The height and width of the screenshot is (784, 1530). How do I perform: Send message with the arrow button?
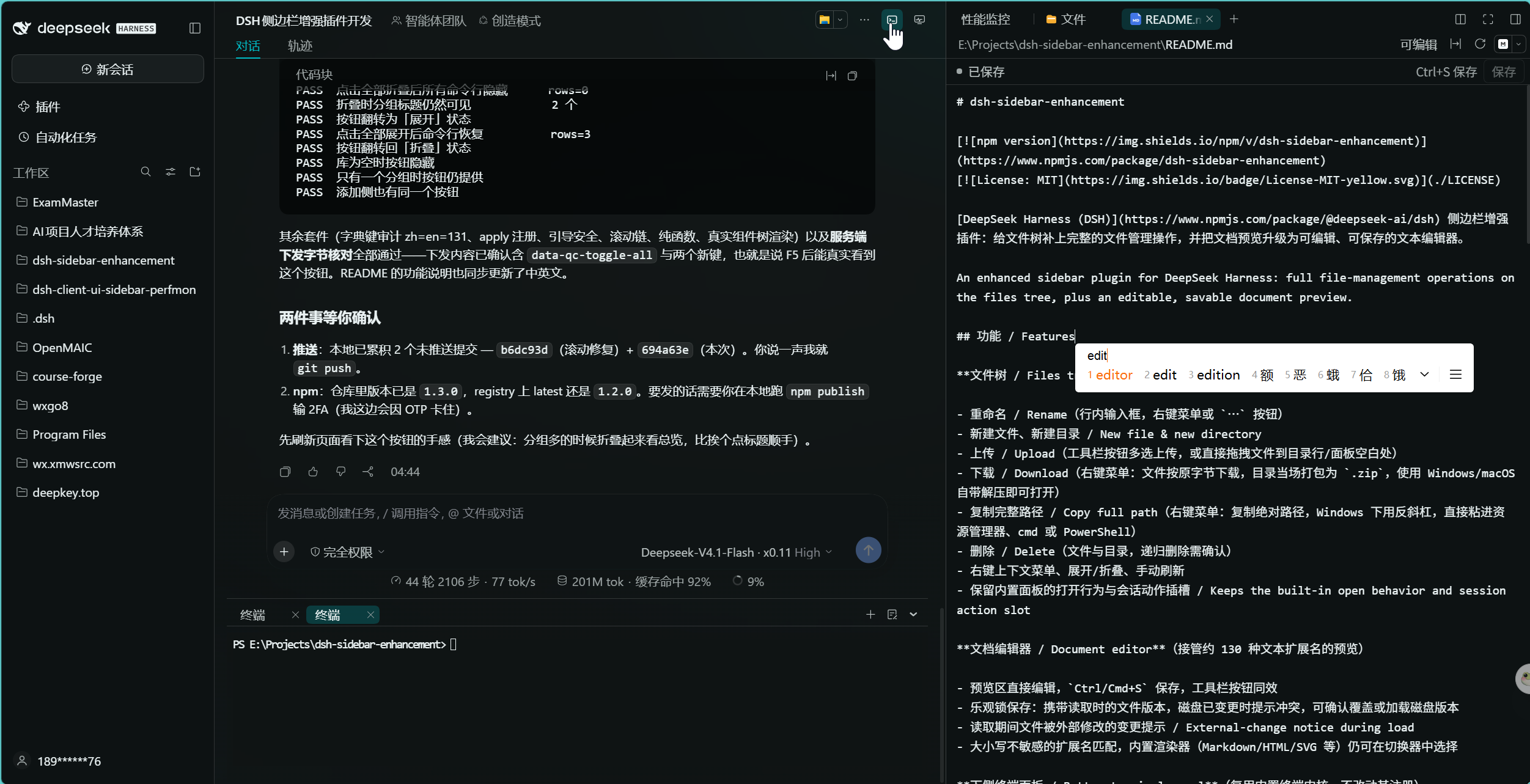pyautogui.click(x=868, y=550)
